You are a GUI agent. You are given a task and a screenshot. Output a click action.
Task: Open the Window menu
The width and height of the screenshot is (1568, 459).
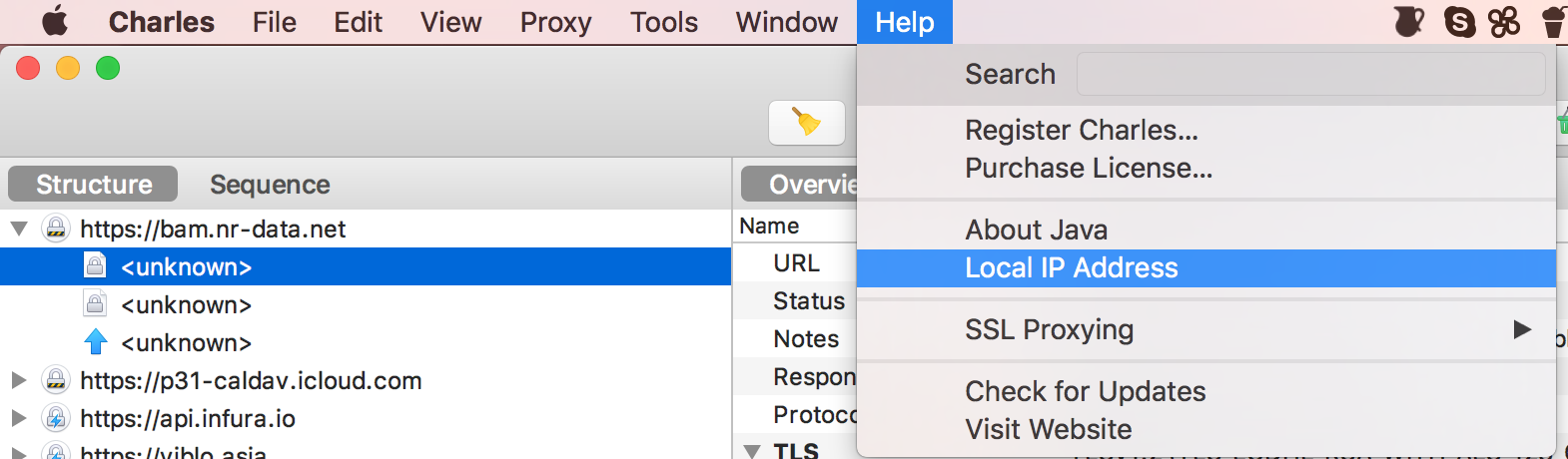[786, 22]
